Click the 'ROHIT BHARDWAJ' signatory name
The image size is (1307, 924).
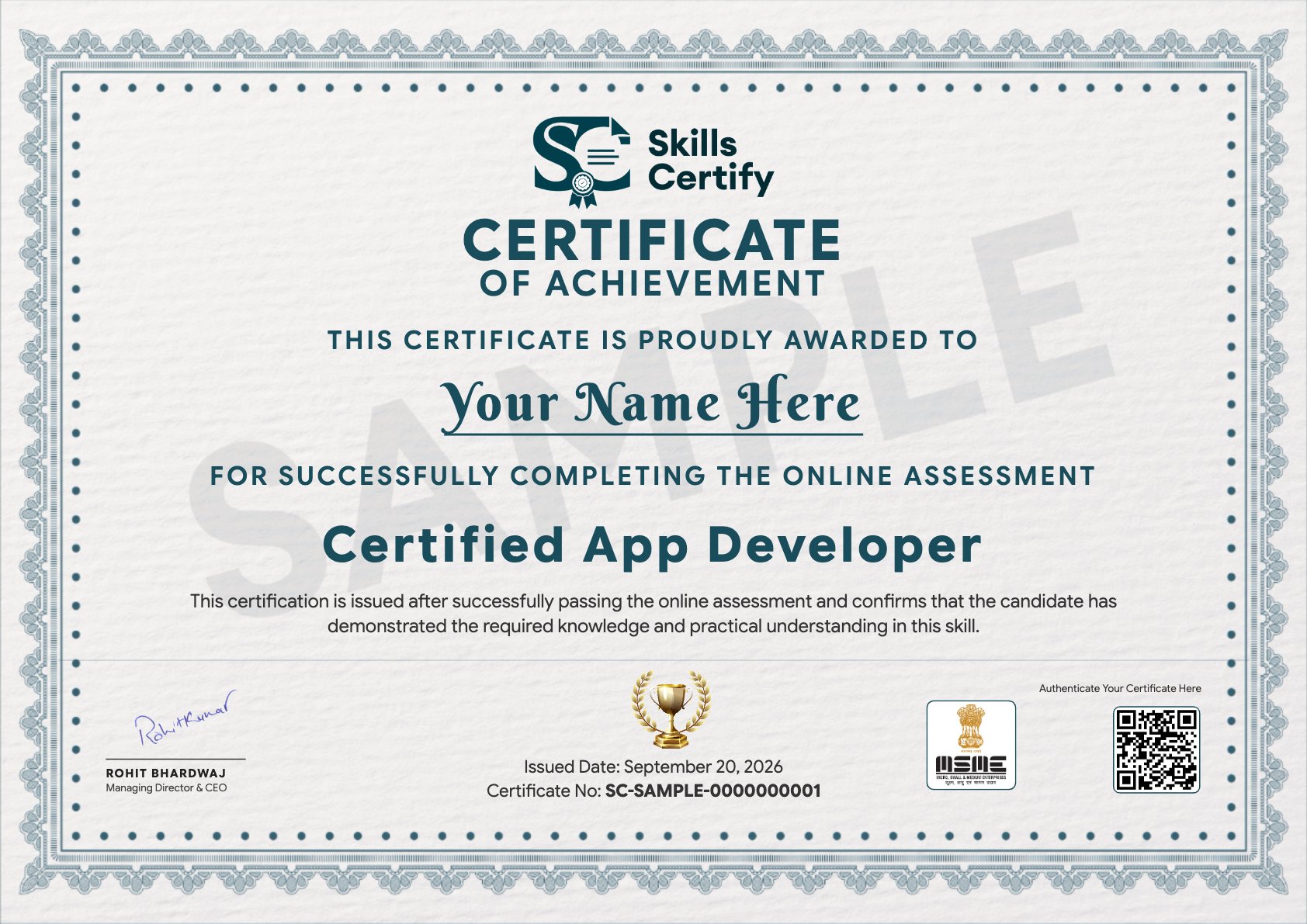click(166, 773)
